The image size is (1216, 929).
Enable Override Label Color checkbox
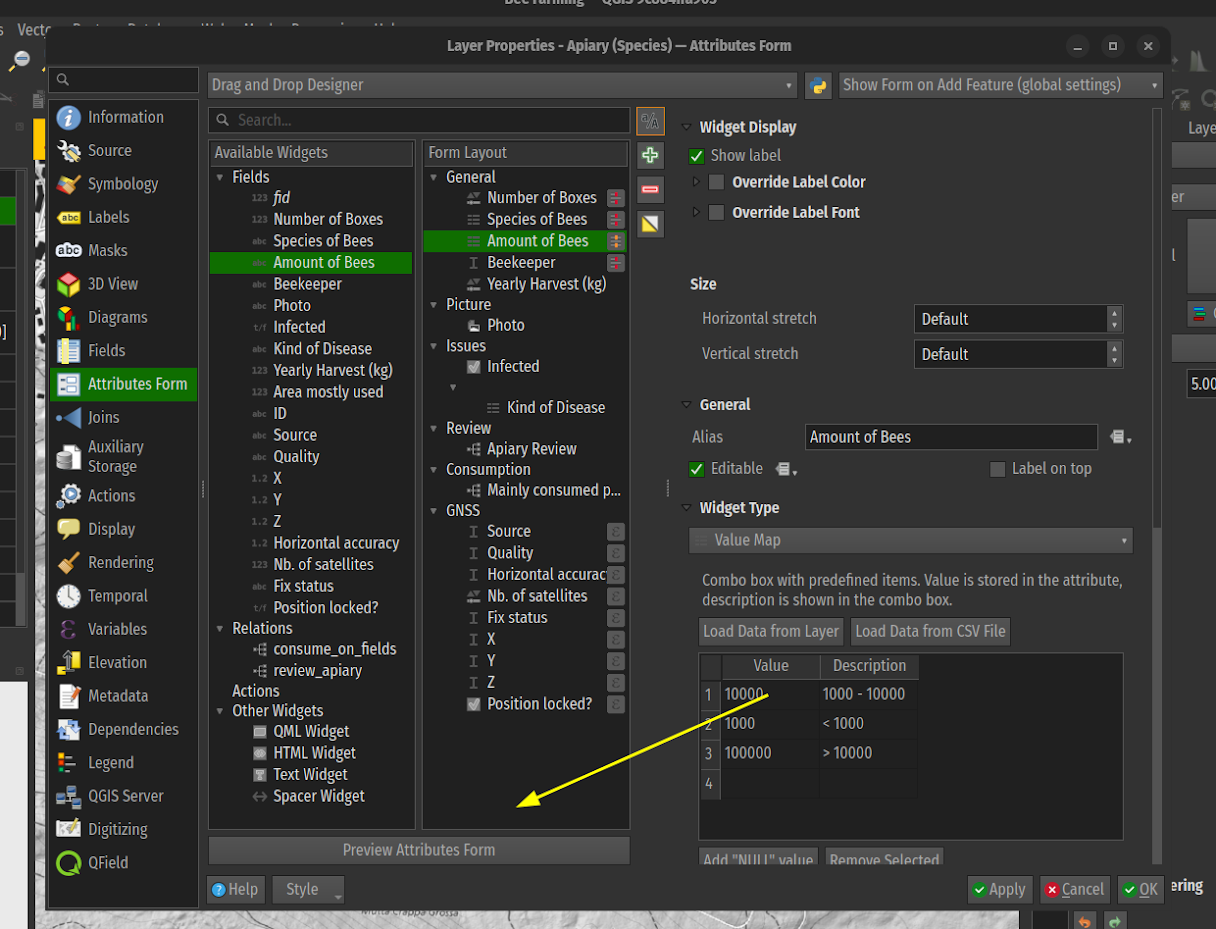tap(716, 182)
